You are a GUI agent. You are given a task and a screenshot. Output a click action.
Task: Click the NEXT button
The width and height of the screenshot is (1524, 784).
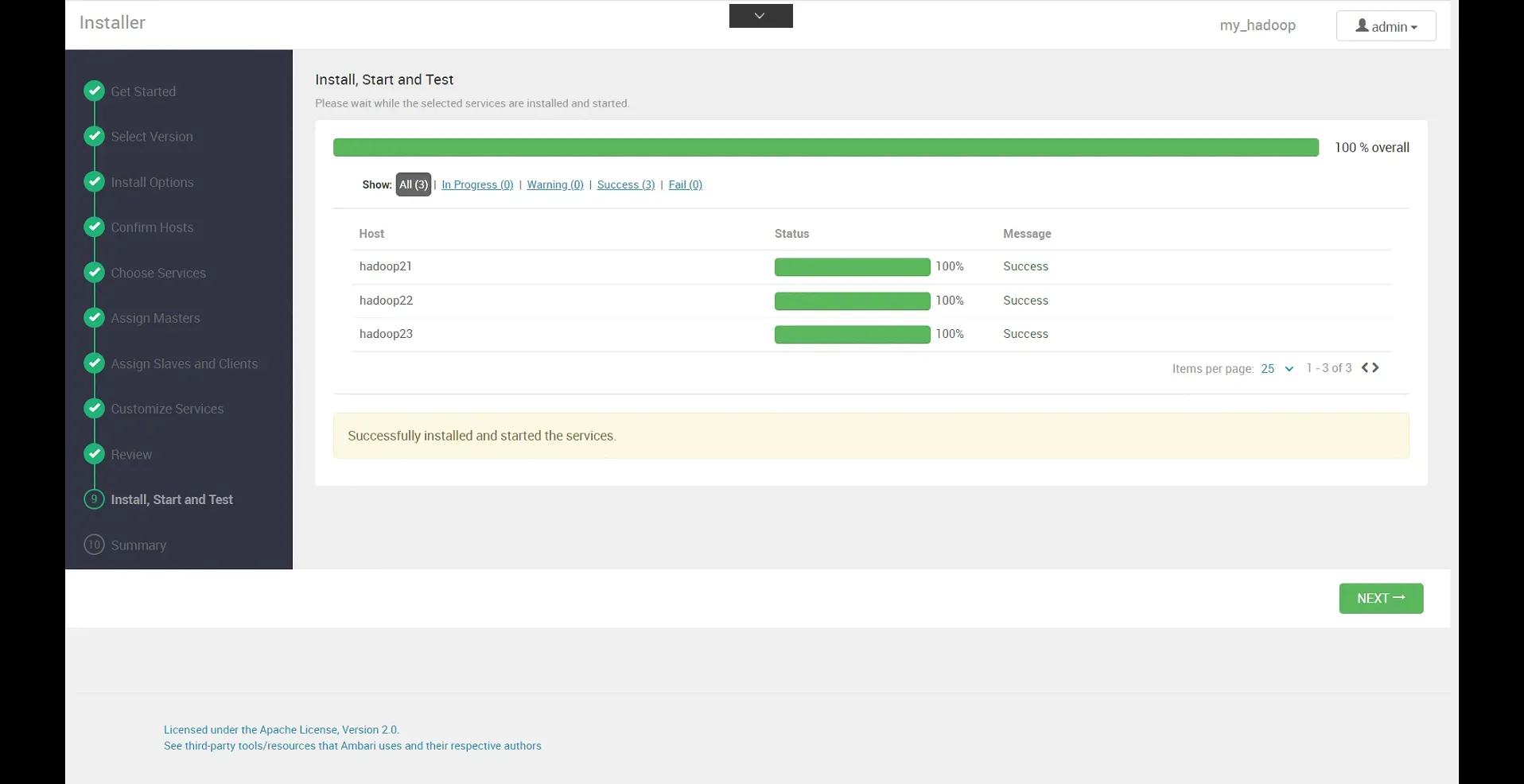1381,599
